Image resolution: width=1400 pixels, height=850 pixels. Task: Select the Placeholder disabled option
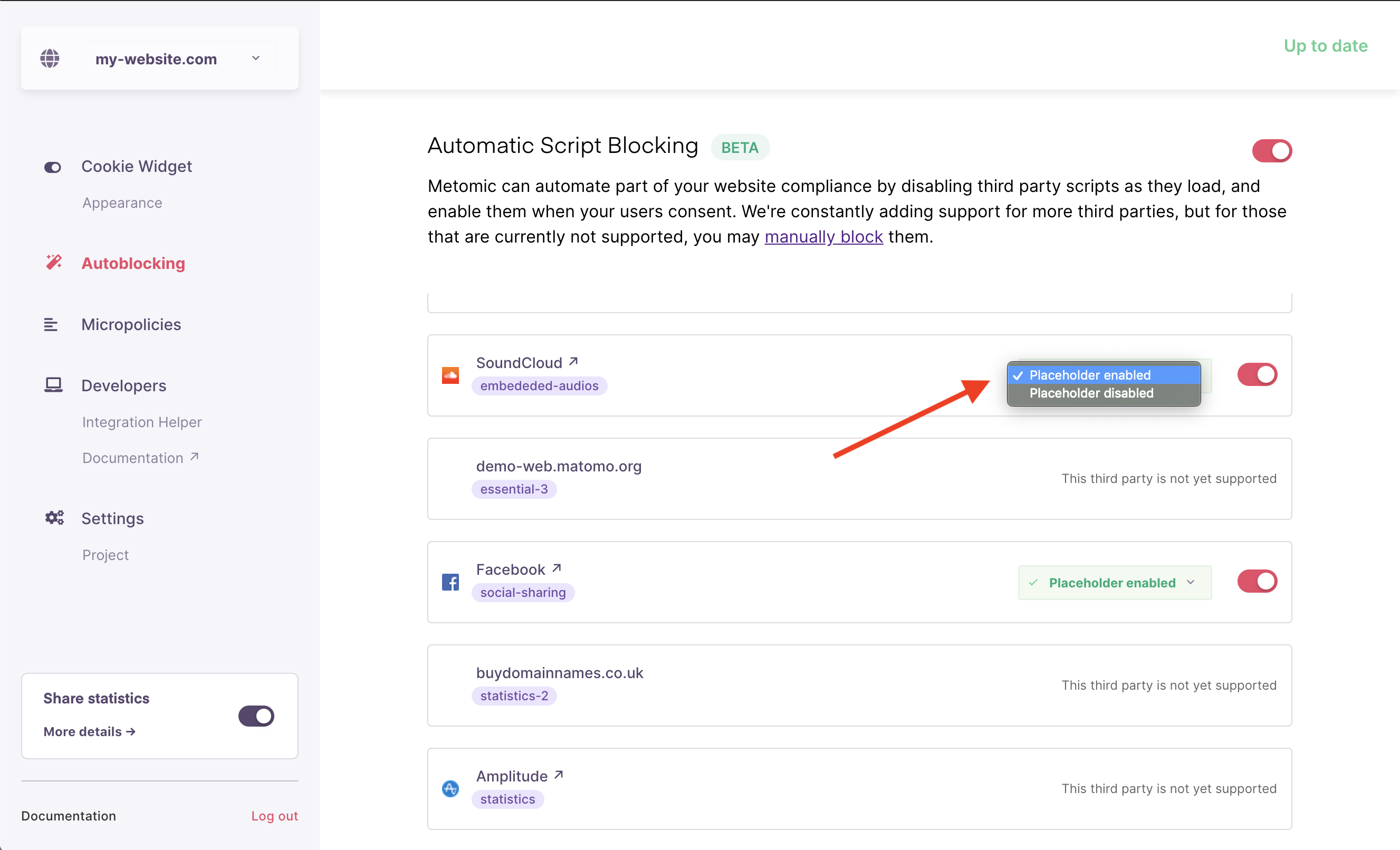[x=1091, y=393]
